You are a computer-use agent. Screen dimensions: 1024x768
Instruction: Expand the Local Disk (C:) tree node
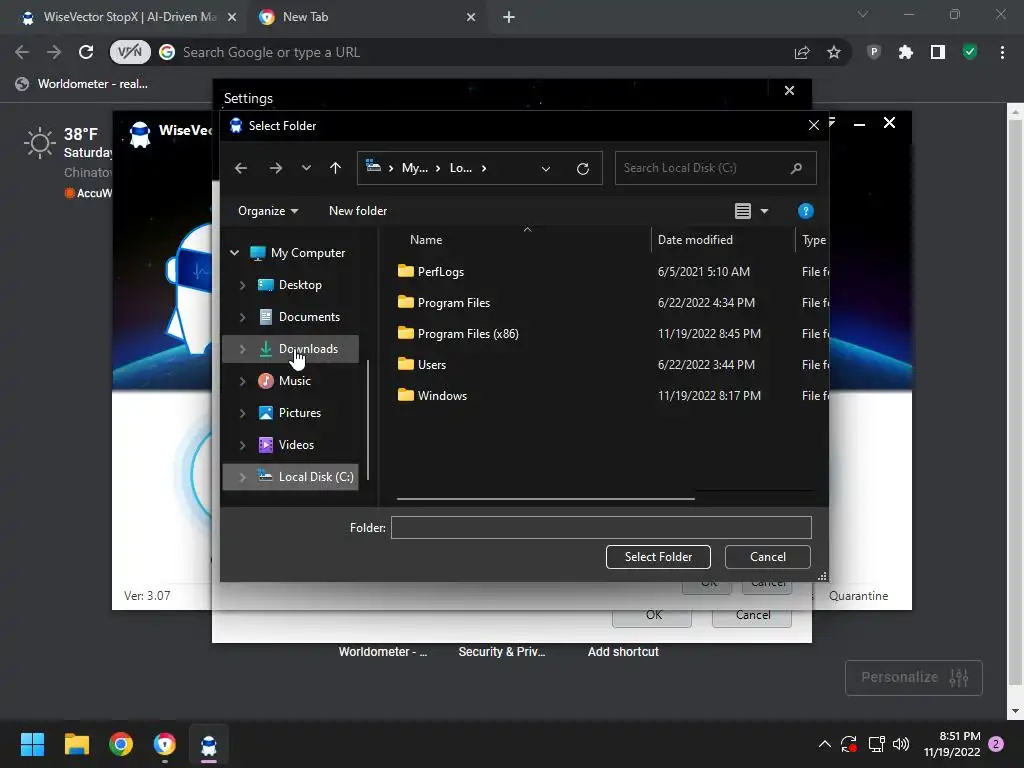pos(242,477)
